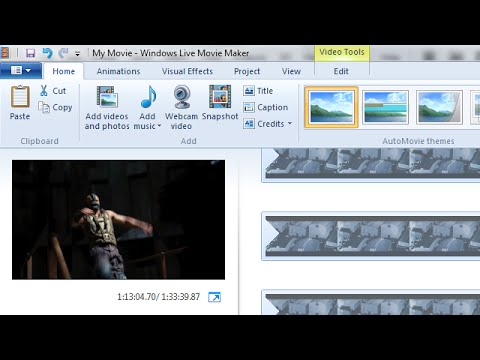Click the Save project icon
480x360 pixels.
tap(30, 53)
